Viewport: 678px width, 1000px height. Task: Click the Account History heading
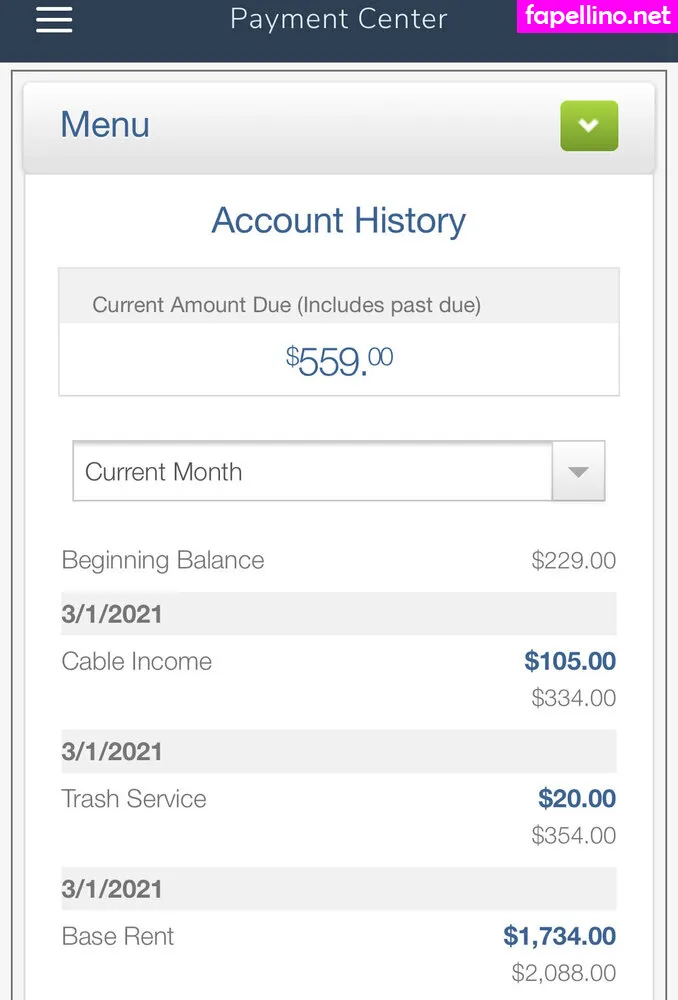click(339, 220)
